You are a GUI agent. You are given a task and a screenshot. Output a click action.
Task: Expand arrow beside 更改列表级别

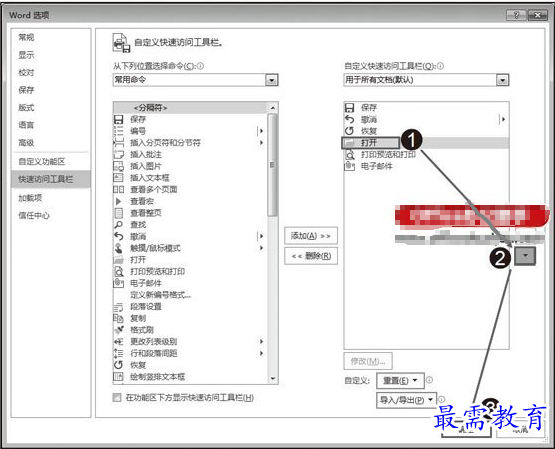(x=261, y=341)
